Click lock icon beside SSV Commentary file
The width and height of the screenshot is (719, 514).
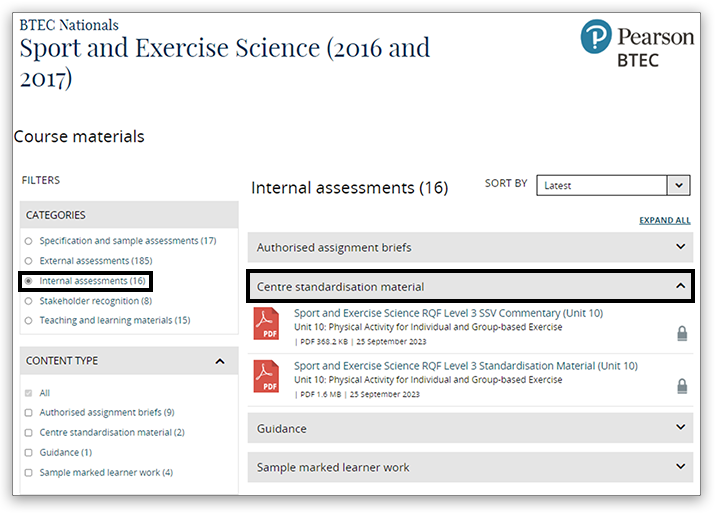point(682,334)
